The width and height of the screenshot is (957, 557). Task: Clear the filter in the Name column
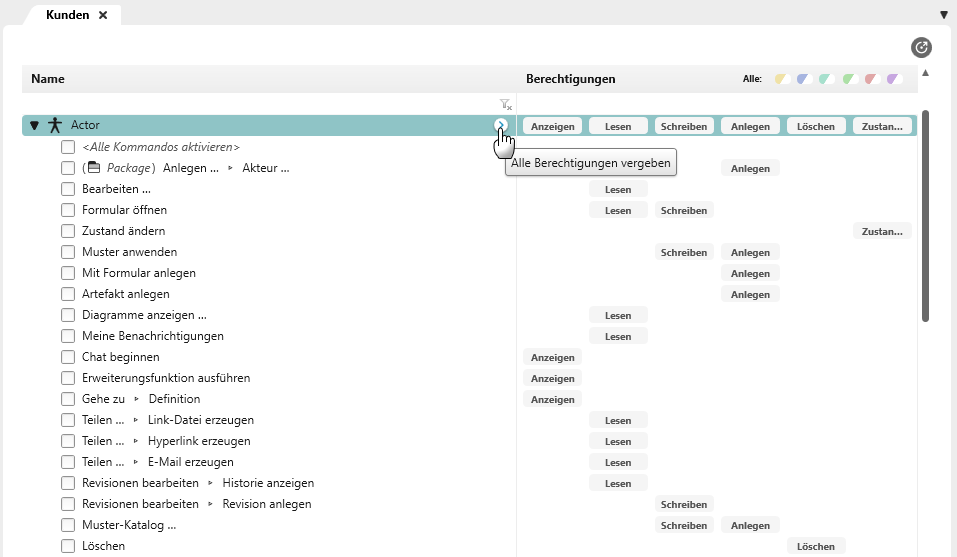[505, 104]
